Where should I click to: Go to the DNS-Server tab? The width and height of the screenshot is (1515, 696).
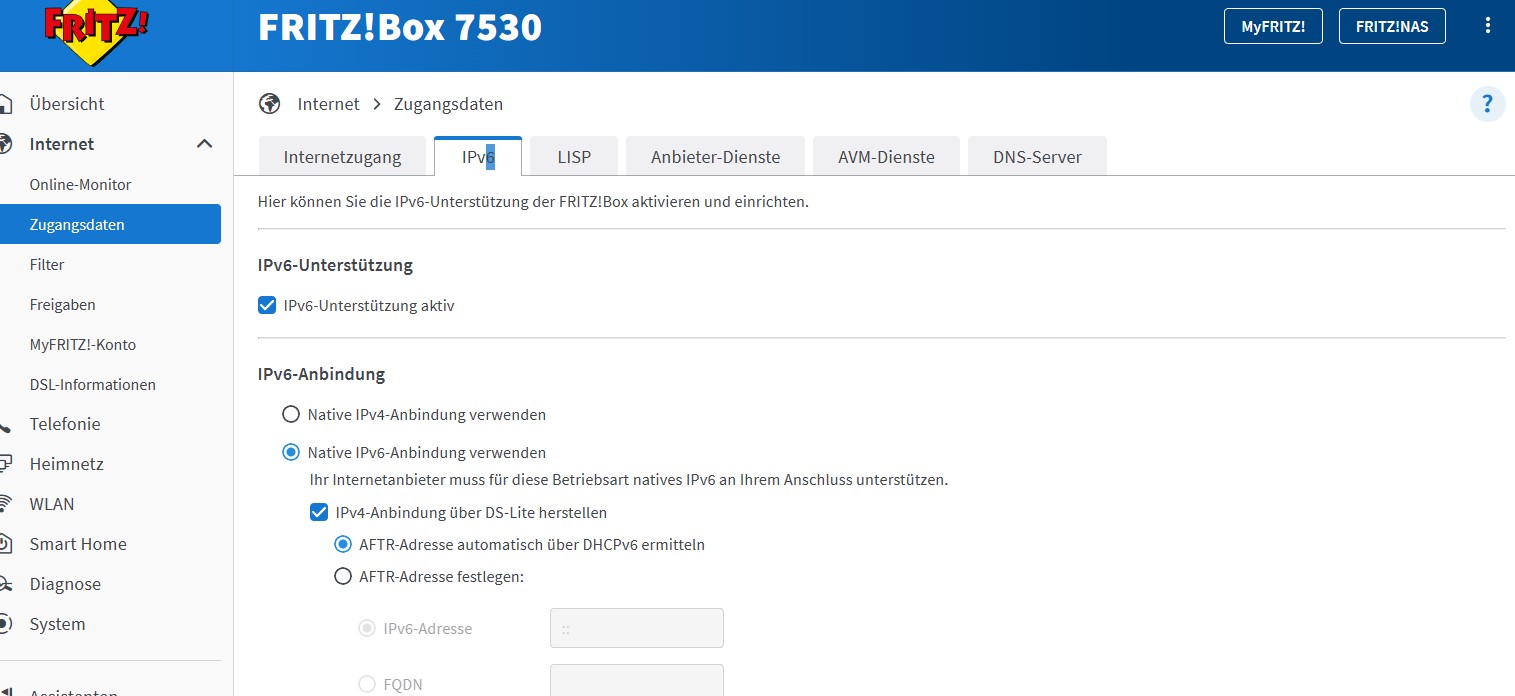click(1037, 157)
